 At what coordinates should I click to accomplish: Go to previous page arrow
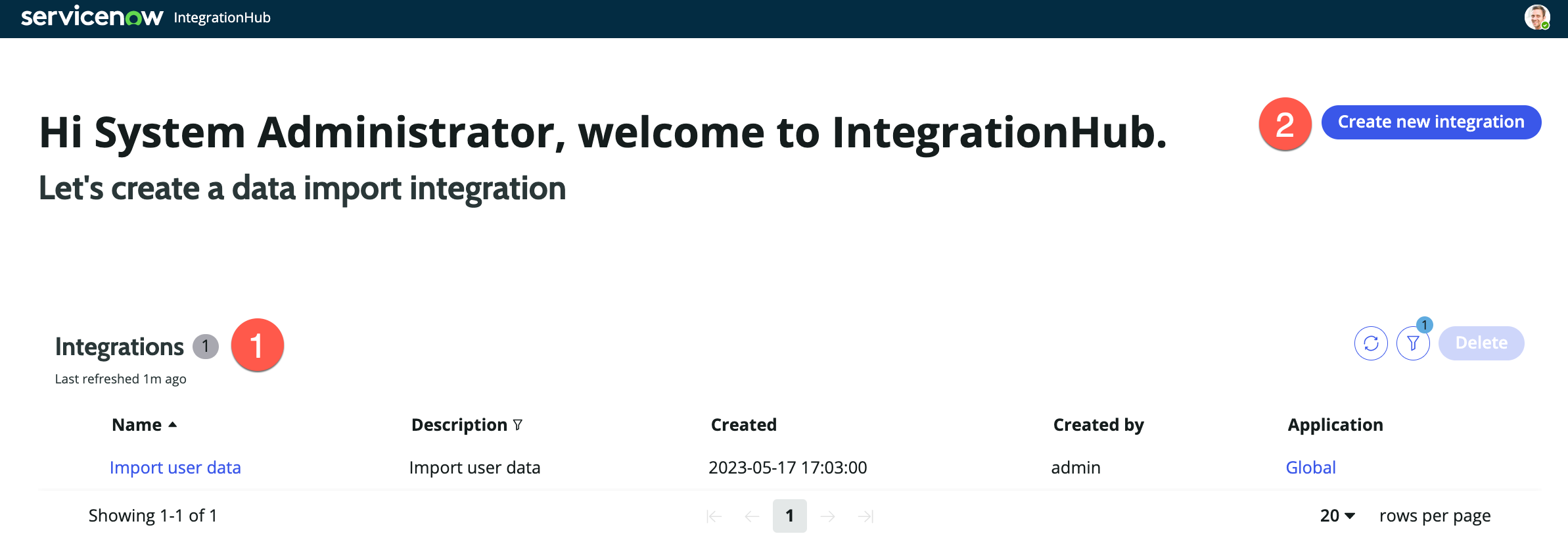coord(752,516)
